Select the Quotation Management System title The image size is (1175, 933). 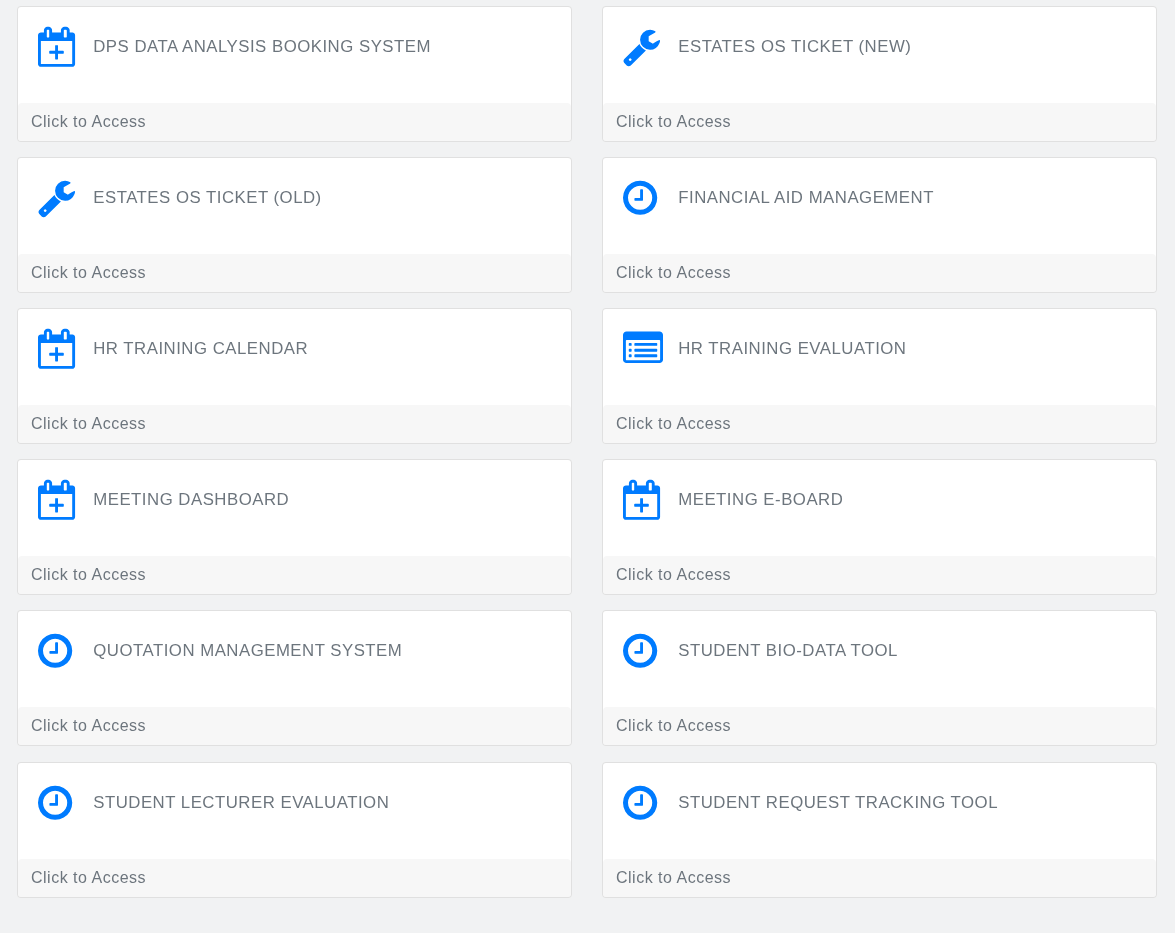point(247,650)
